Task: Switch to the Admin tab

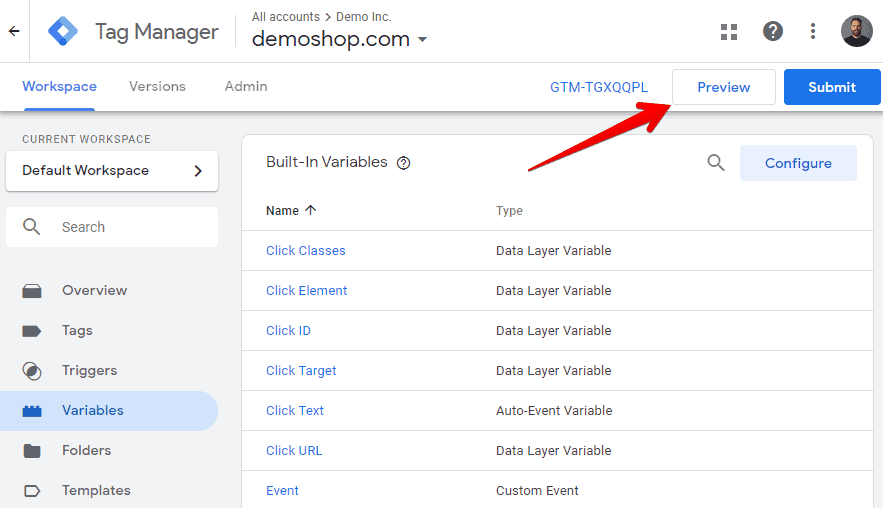Action: [x=246, y=87]
